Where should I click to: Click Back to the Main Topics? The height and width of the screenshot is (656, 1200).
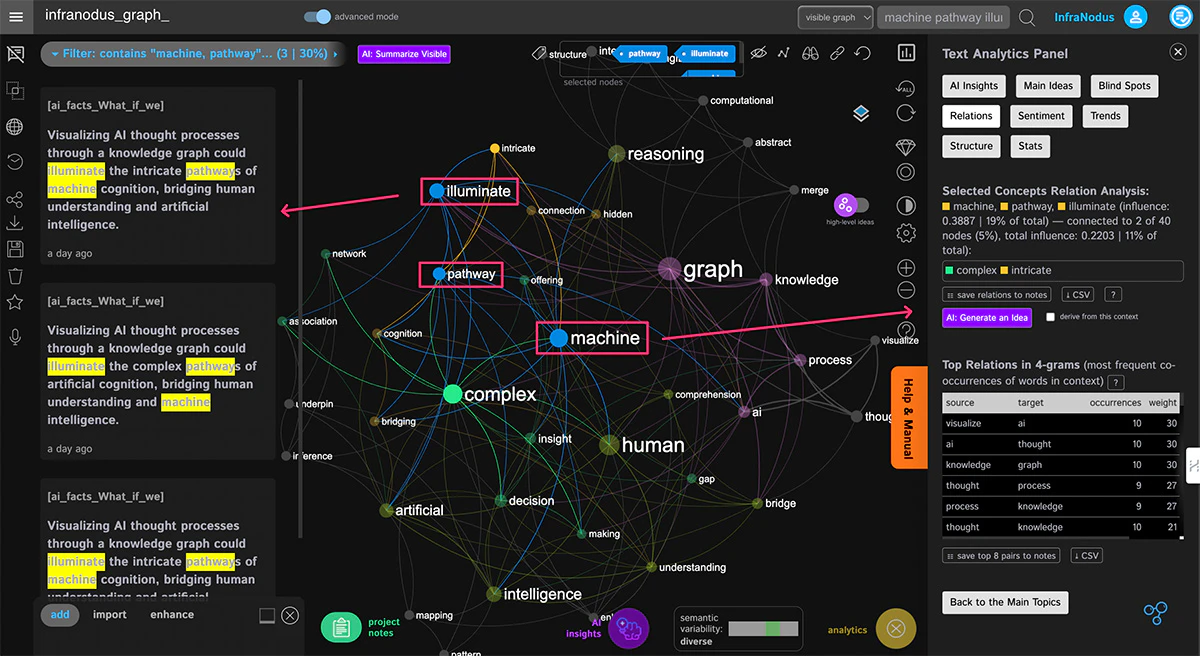point(1004,602)
